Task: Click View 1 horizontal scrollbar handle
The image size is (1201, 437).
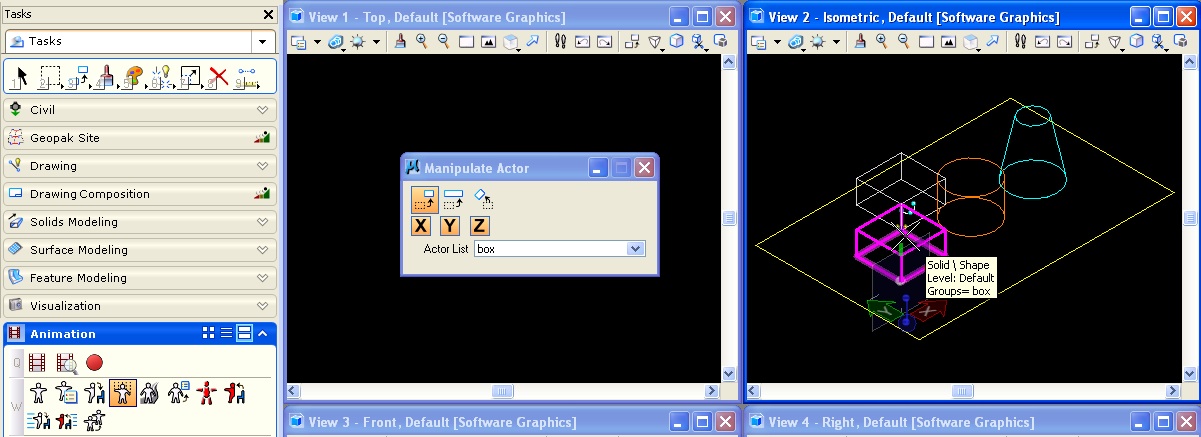Action: point(502,392)
